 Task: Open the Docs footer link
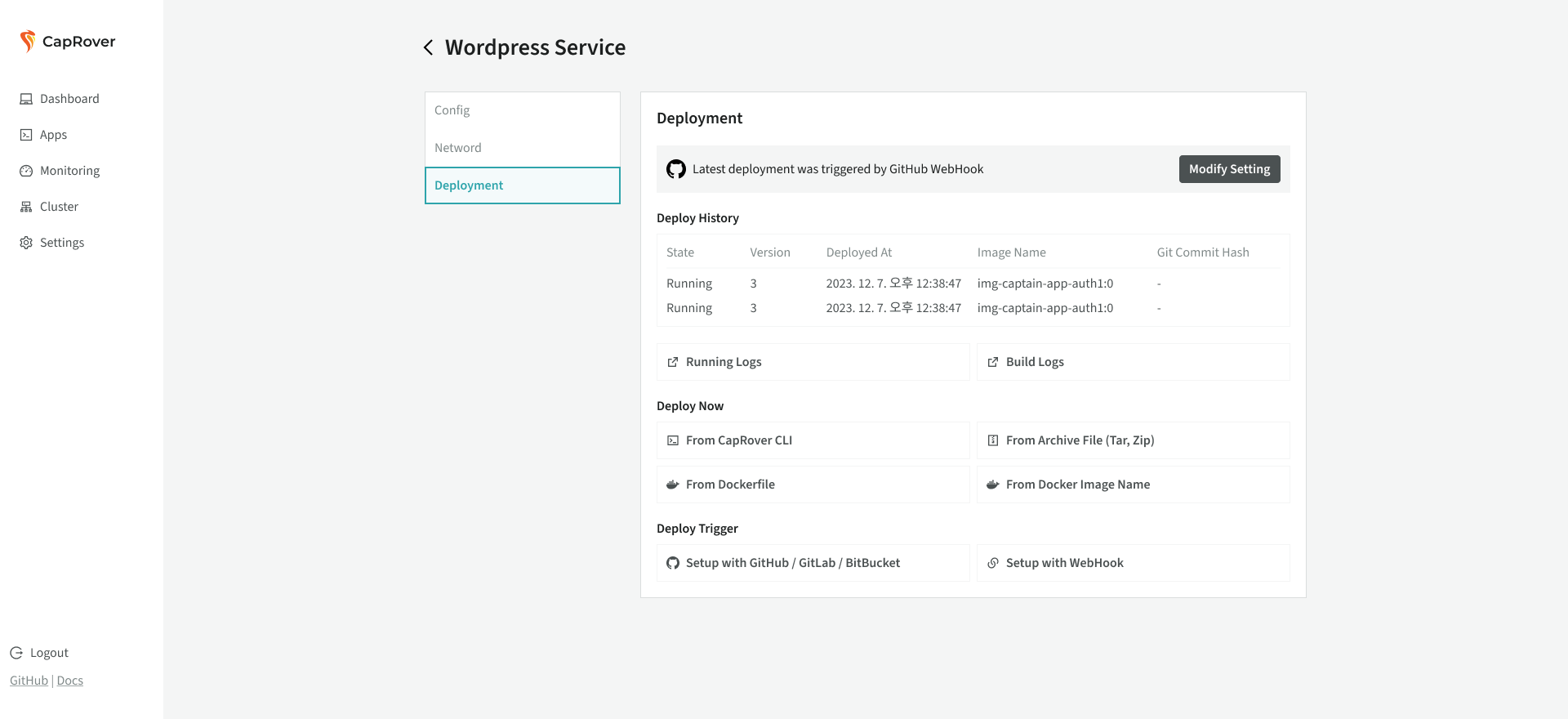70,681
